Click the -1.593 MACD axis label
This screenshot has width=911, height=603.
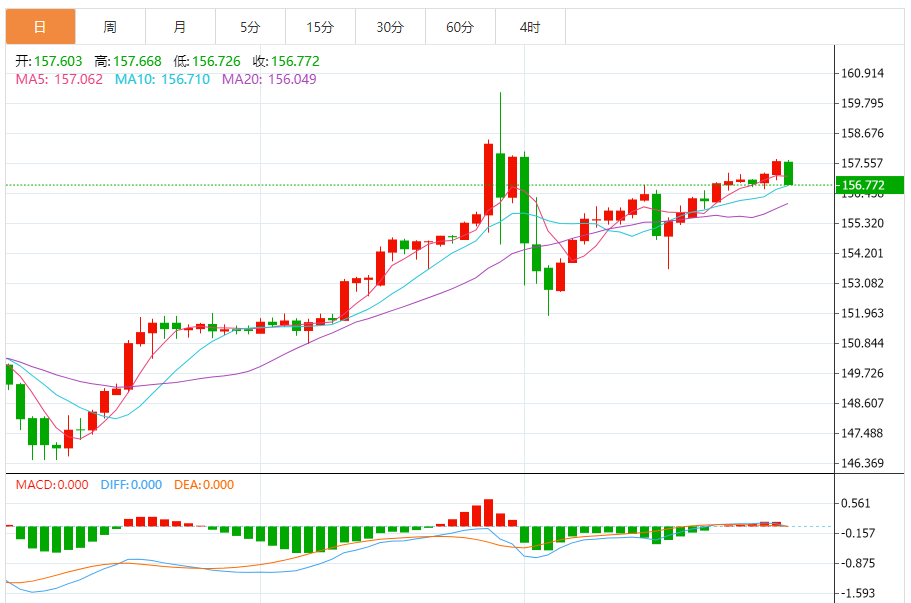(858, 593)
